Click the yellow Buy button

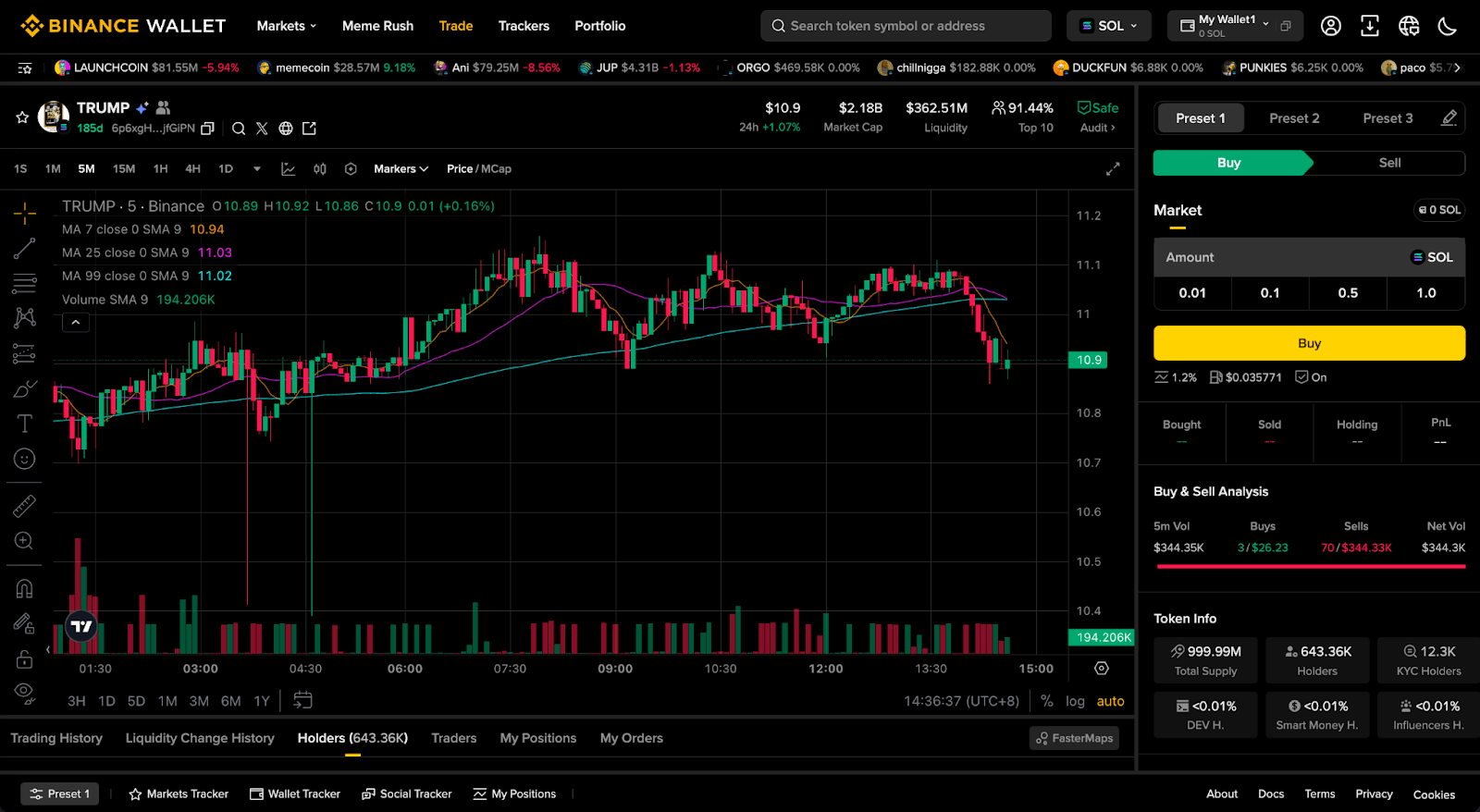point(1309,343)
